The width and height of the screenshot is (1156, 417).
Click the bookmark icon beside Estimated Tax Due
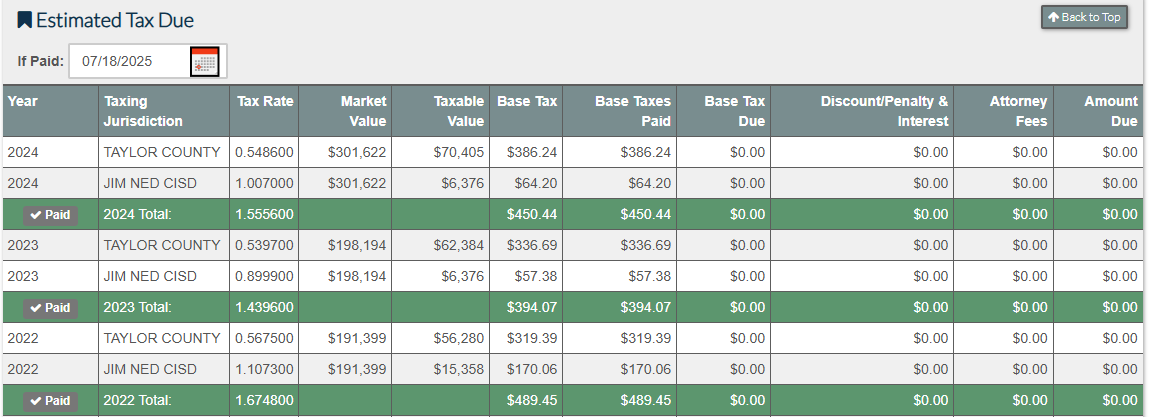coord(25,20)
